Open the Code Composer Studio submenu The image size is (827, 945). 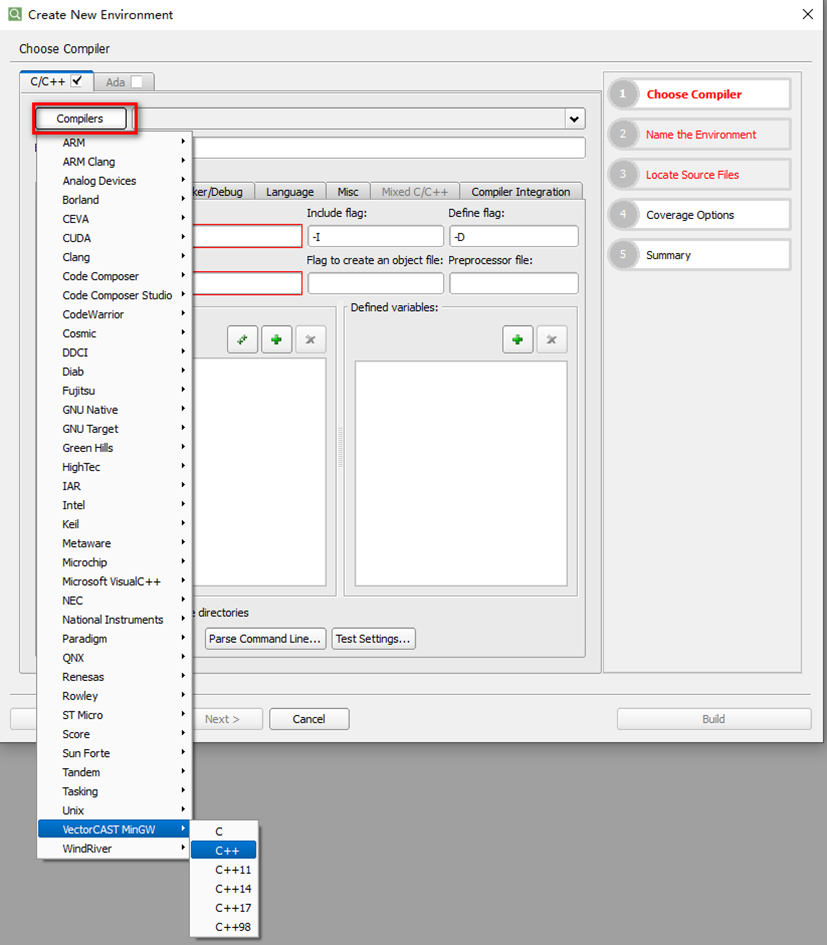point(115,295)
